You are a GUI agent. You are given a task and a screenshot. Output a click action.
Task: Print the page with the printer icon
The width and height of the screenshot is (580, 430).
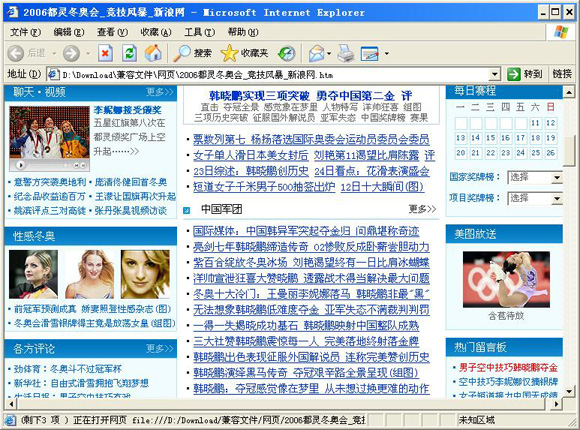(345, 53)
